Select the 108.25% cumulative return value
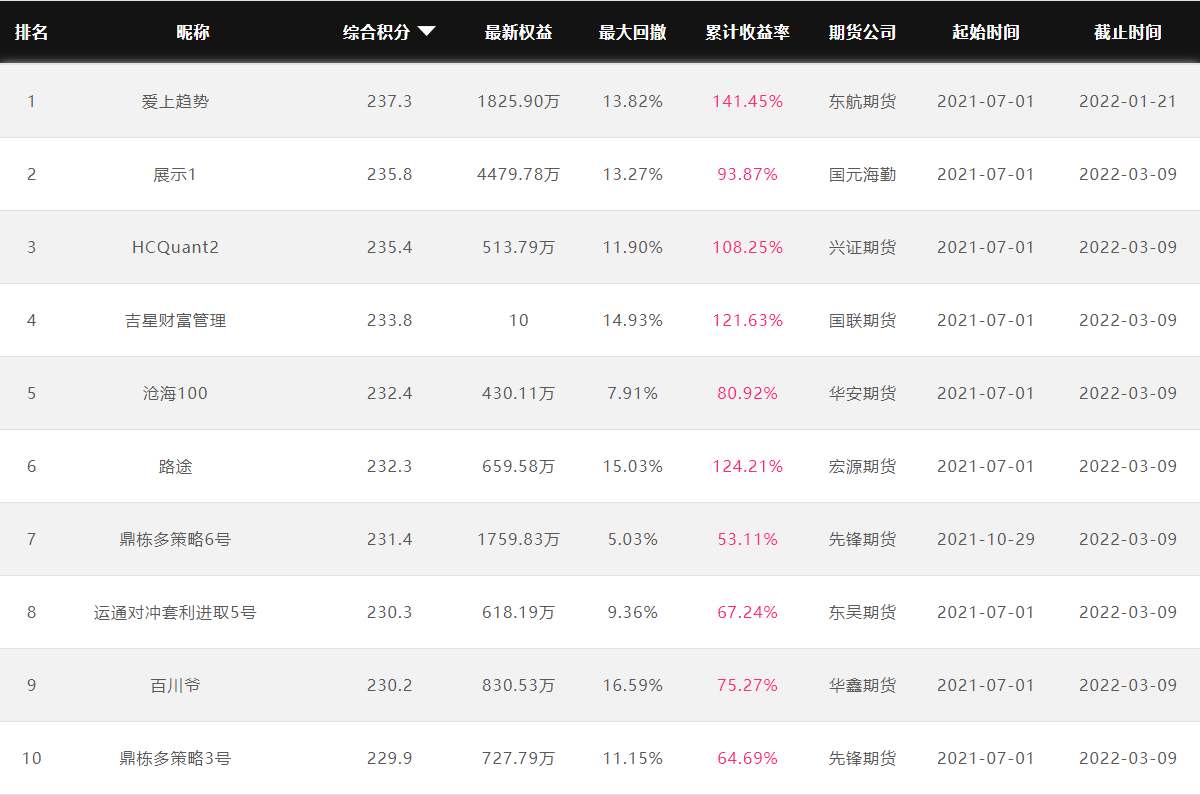The height and width of the screenshot is (795, 1200). coord(747,247)
